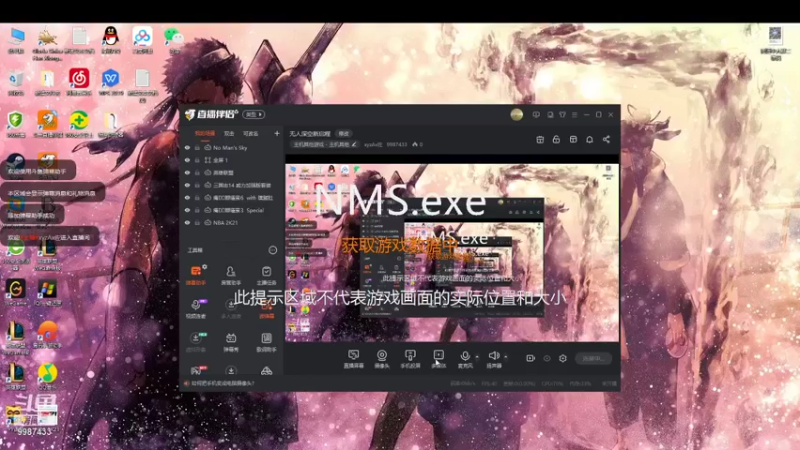Open the hamburger menu in title bar
Viewport: 800px width, 450px height.
(574, 115)
